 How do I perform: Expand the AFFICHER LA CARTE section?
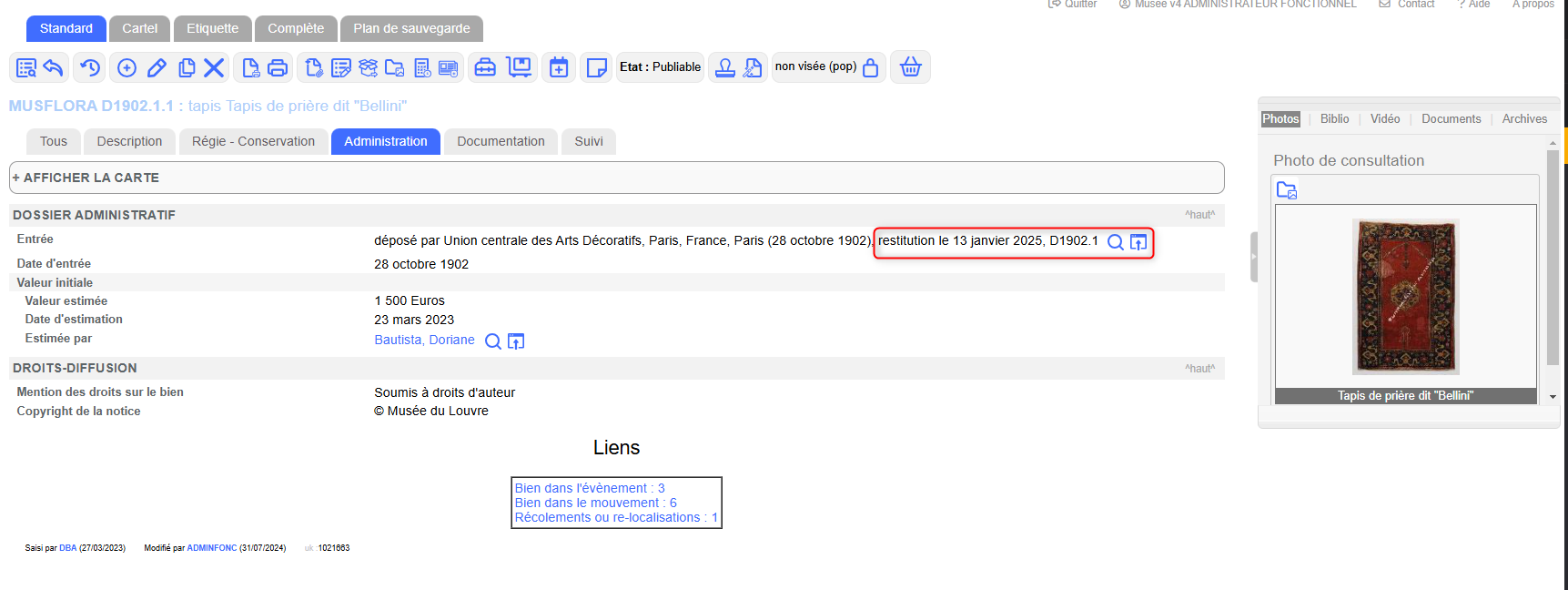pyautogui.click(x=86, y=178)
